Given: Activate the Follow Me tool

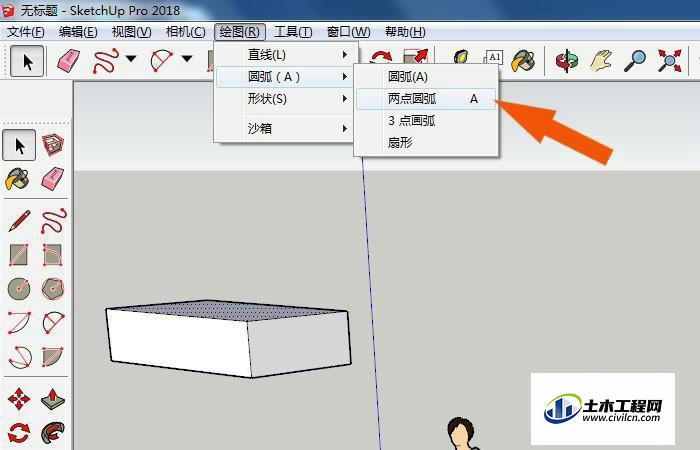Looking at the screenshot, I should click(x=53, y=433).
